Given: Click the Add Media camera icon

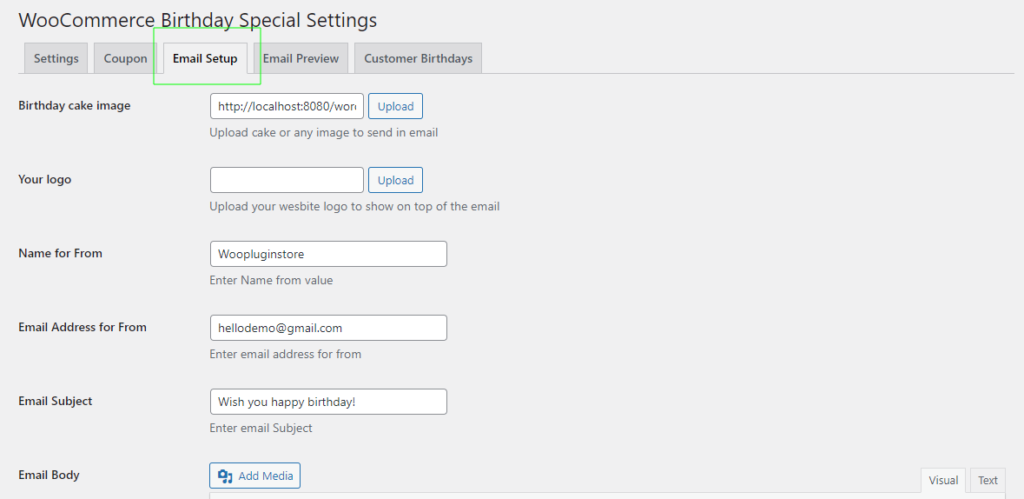Looking at the screenshot, I should click(x=225, y=476).
